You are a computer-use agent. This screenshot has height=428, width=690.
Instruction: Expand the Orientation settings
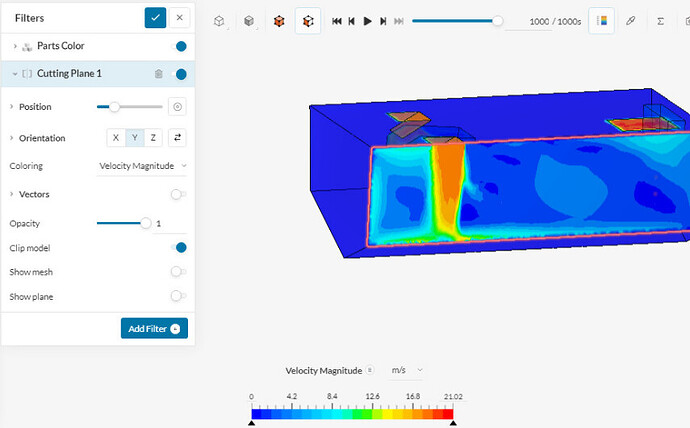coord(11,138)
